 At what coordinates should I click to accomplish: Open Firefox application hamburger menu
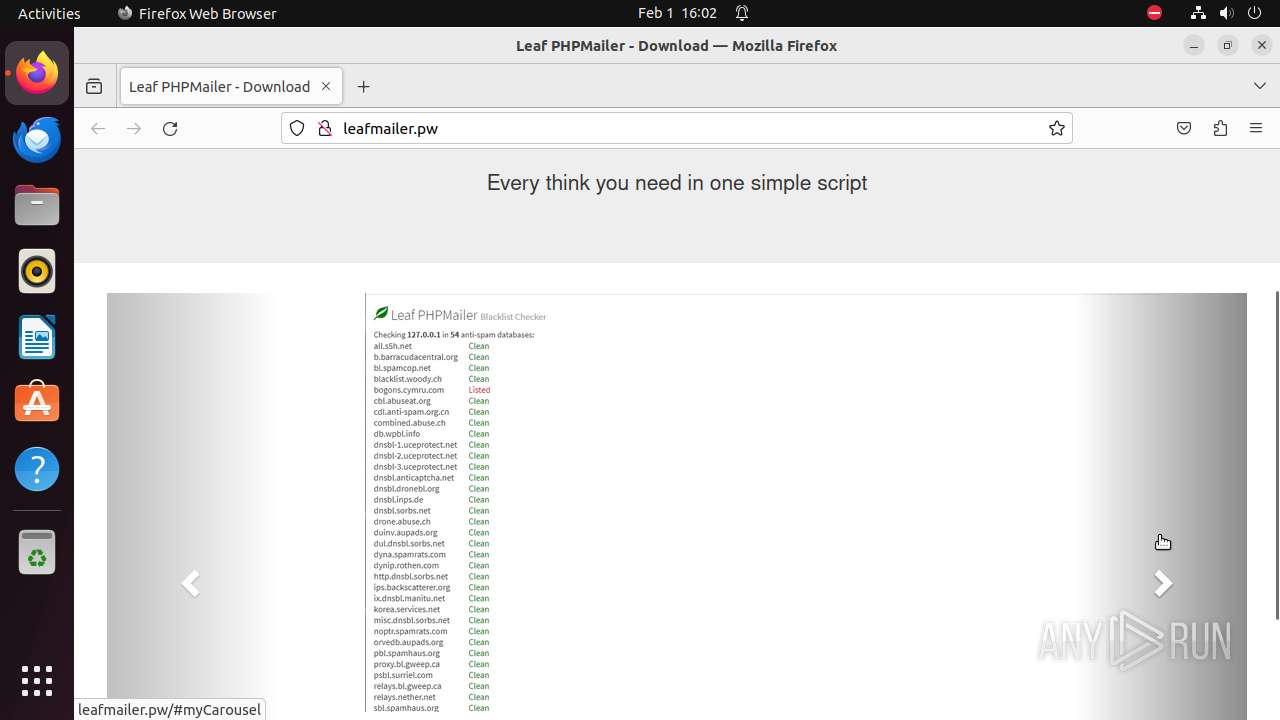pos(1256,128)
